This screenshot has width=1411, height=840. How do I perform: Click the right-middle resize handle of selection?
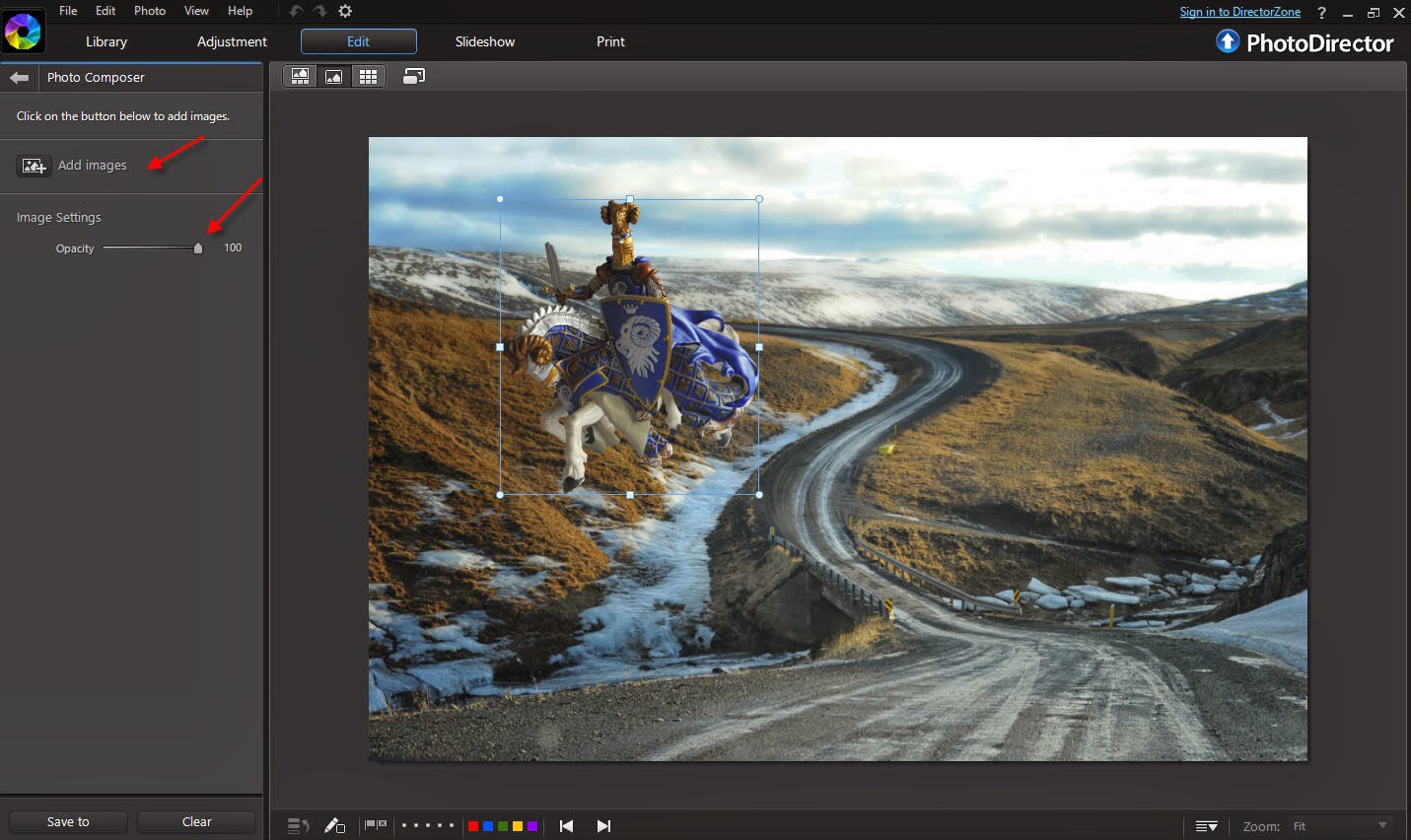tap(759, 347)
